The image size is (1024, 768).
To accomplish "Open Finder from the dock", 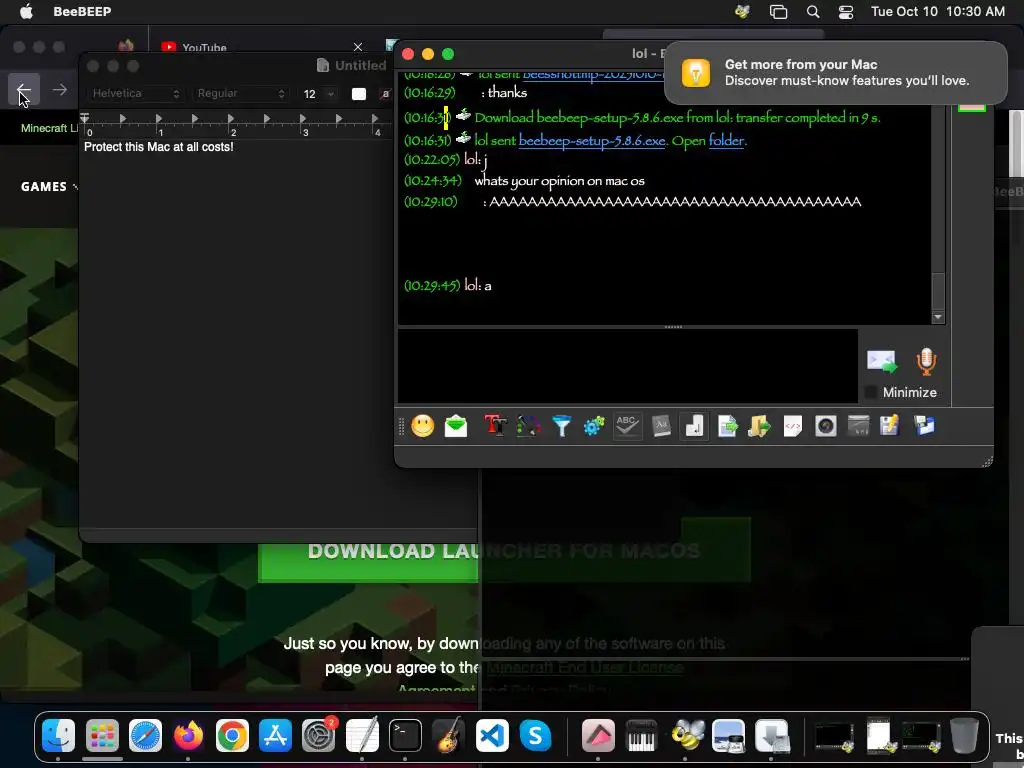I will pyautogui.click(x=58, y=736).
